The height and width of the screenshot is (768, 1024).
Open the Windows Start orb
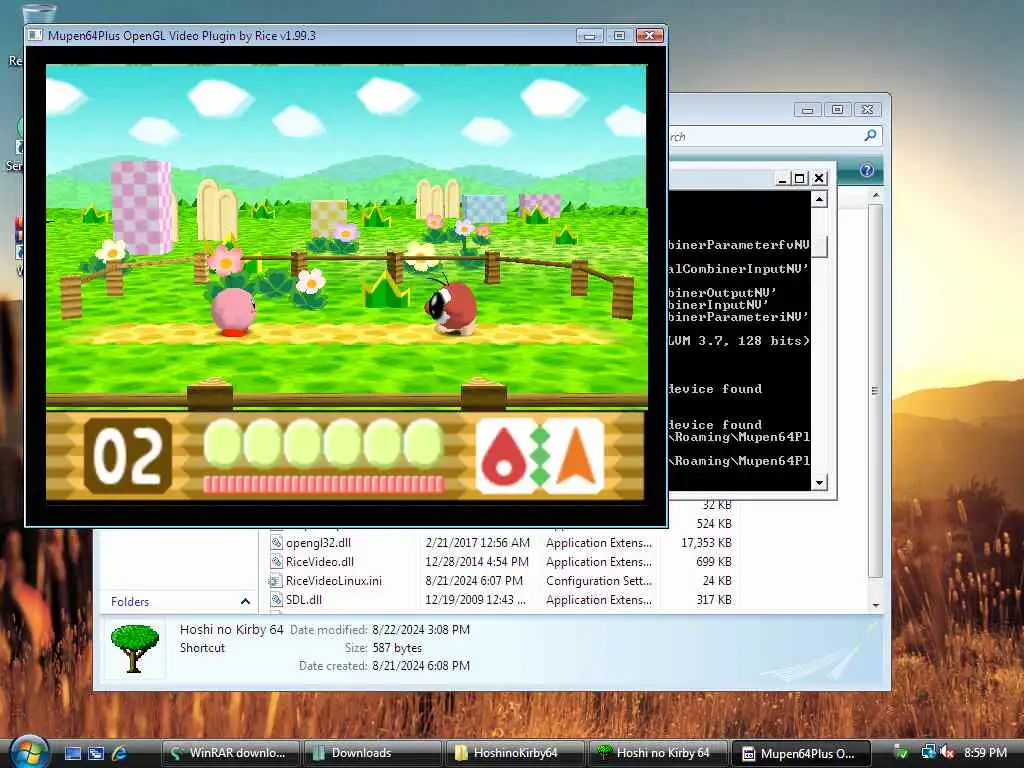click(28, 751)
